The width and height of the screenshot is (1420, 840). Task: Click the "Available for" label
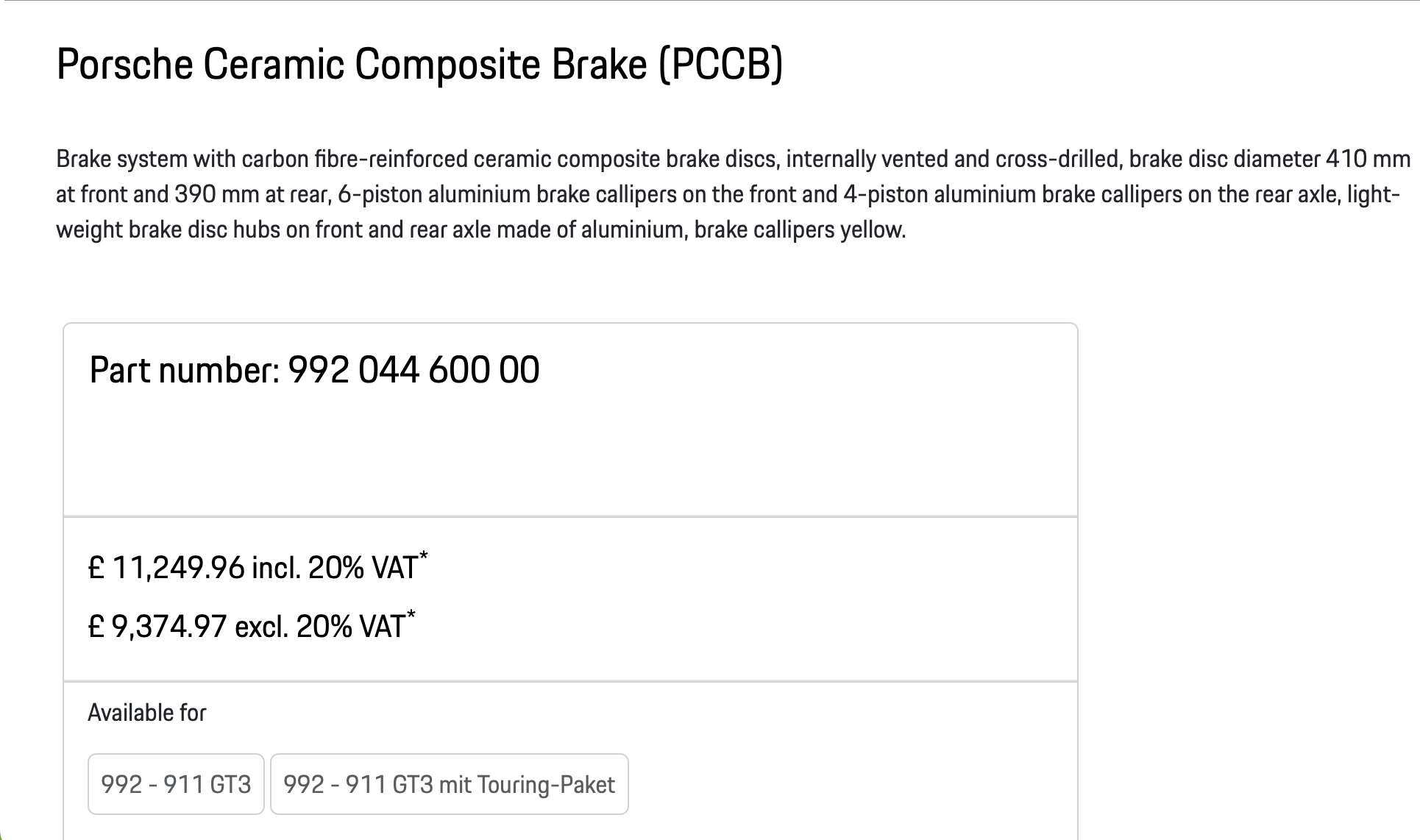click(x=147, y=713)
